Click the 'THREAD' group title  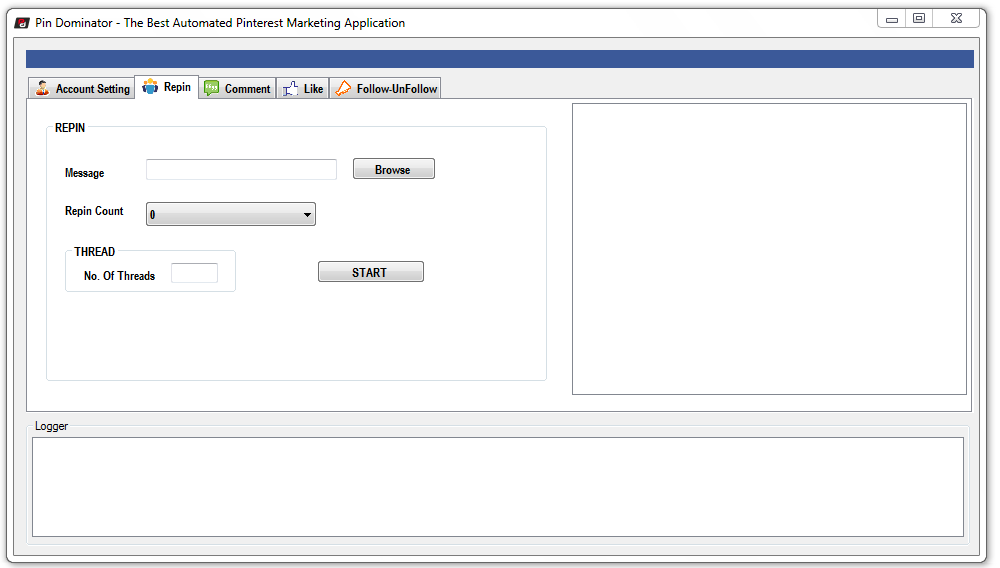coord(94,252)
